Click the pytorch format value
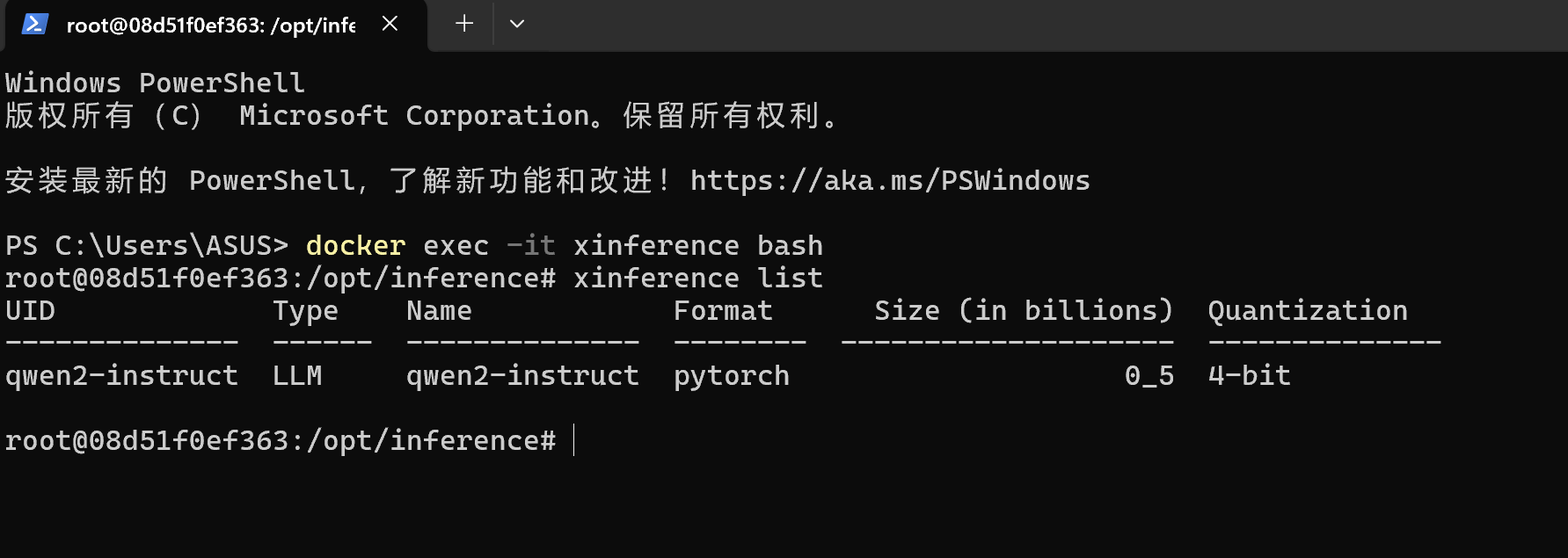The width and height of the screenshot is (1568, 558). [732, 376]
